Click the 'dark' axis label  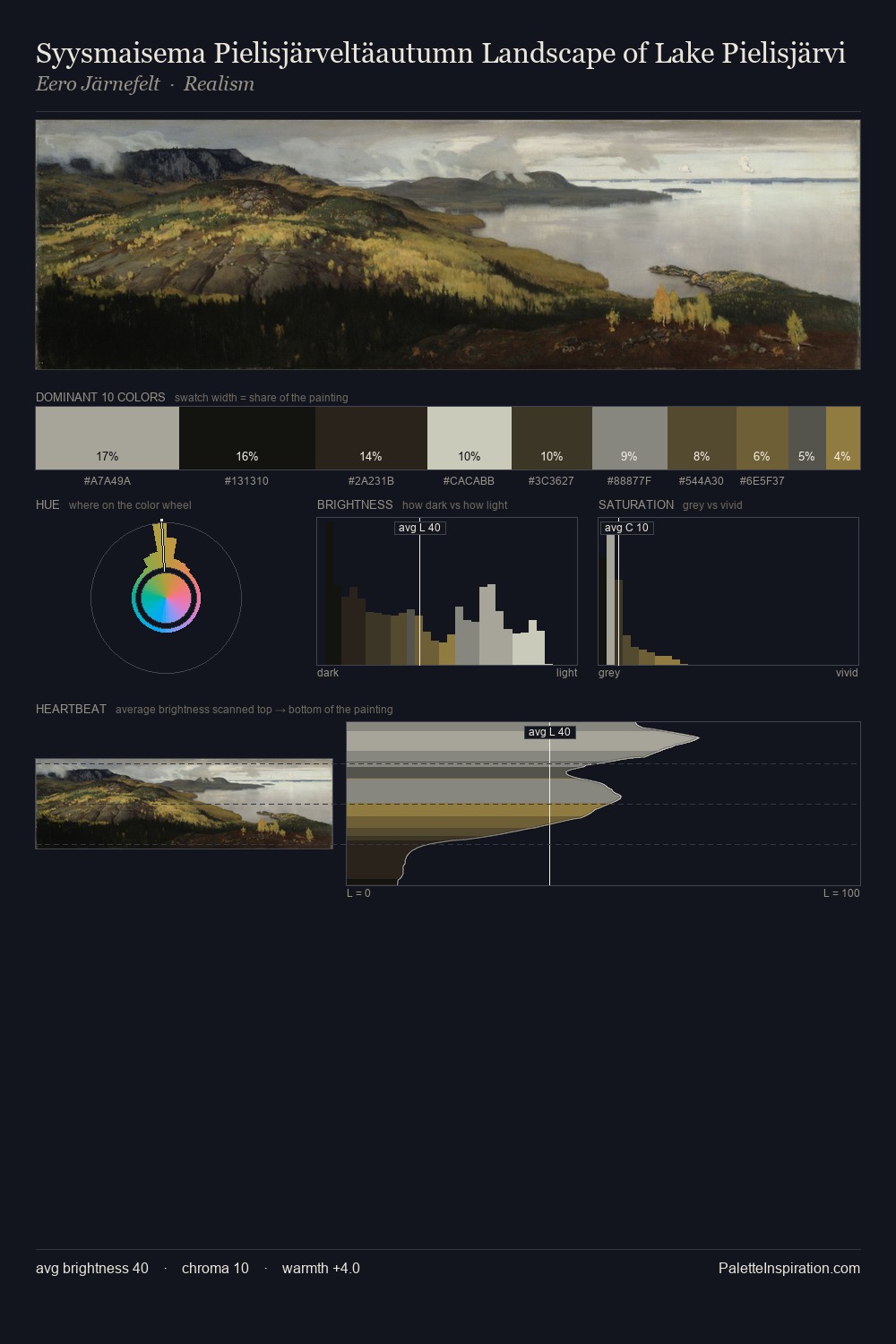coord(328,673)
